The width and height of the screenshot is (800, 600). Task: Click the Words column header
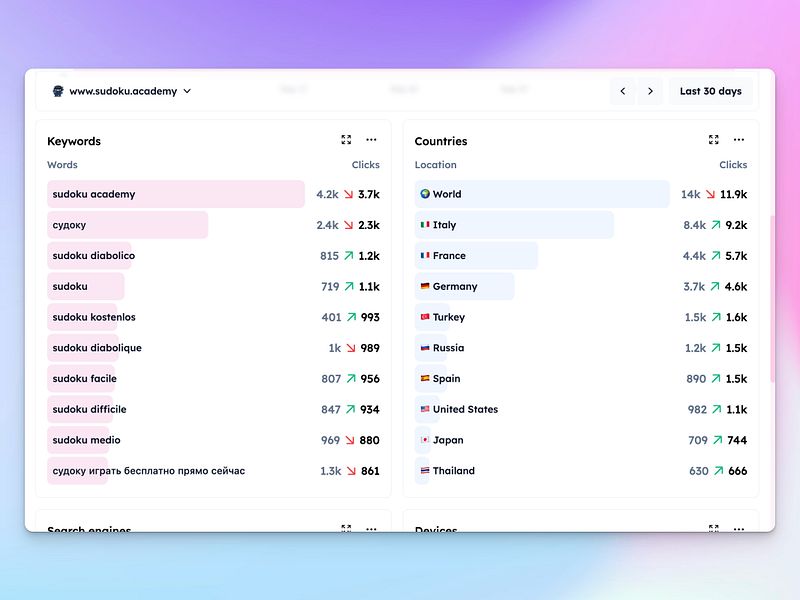click(62, 165)
